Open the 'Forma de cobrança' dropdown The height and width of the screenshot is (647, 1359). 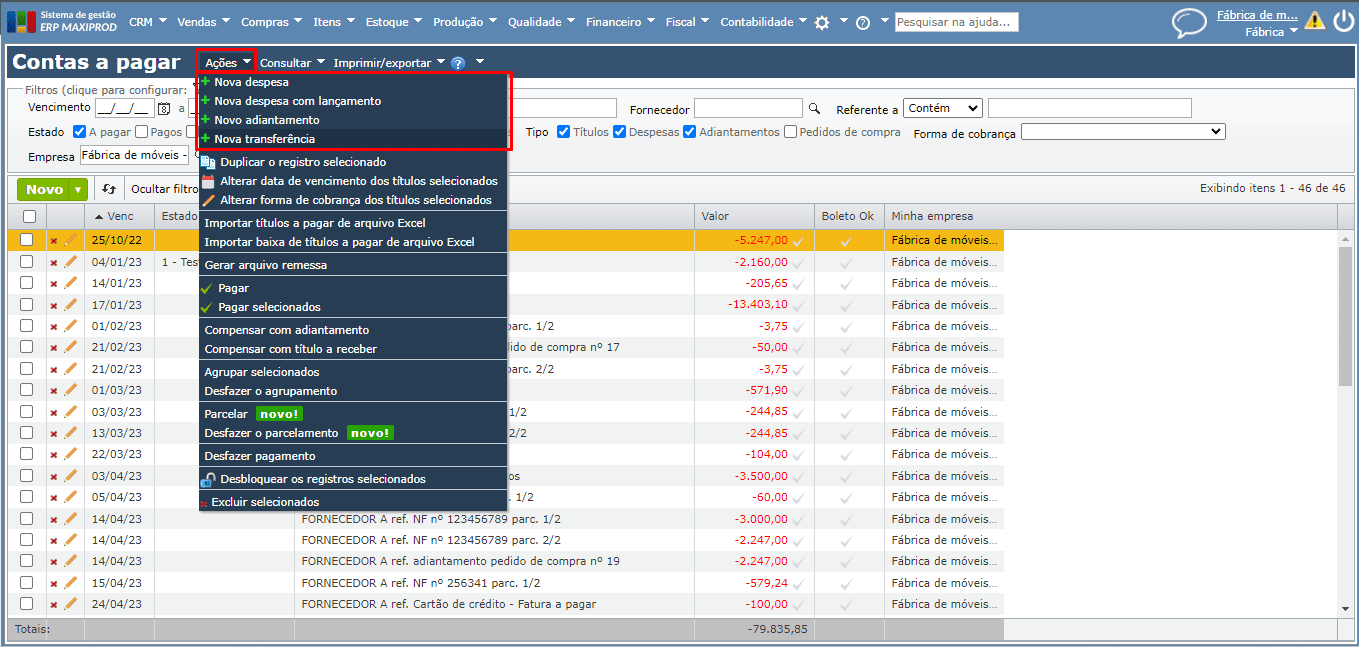pos(1122,132)
